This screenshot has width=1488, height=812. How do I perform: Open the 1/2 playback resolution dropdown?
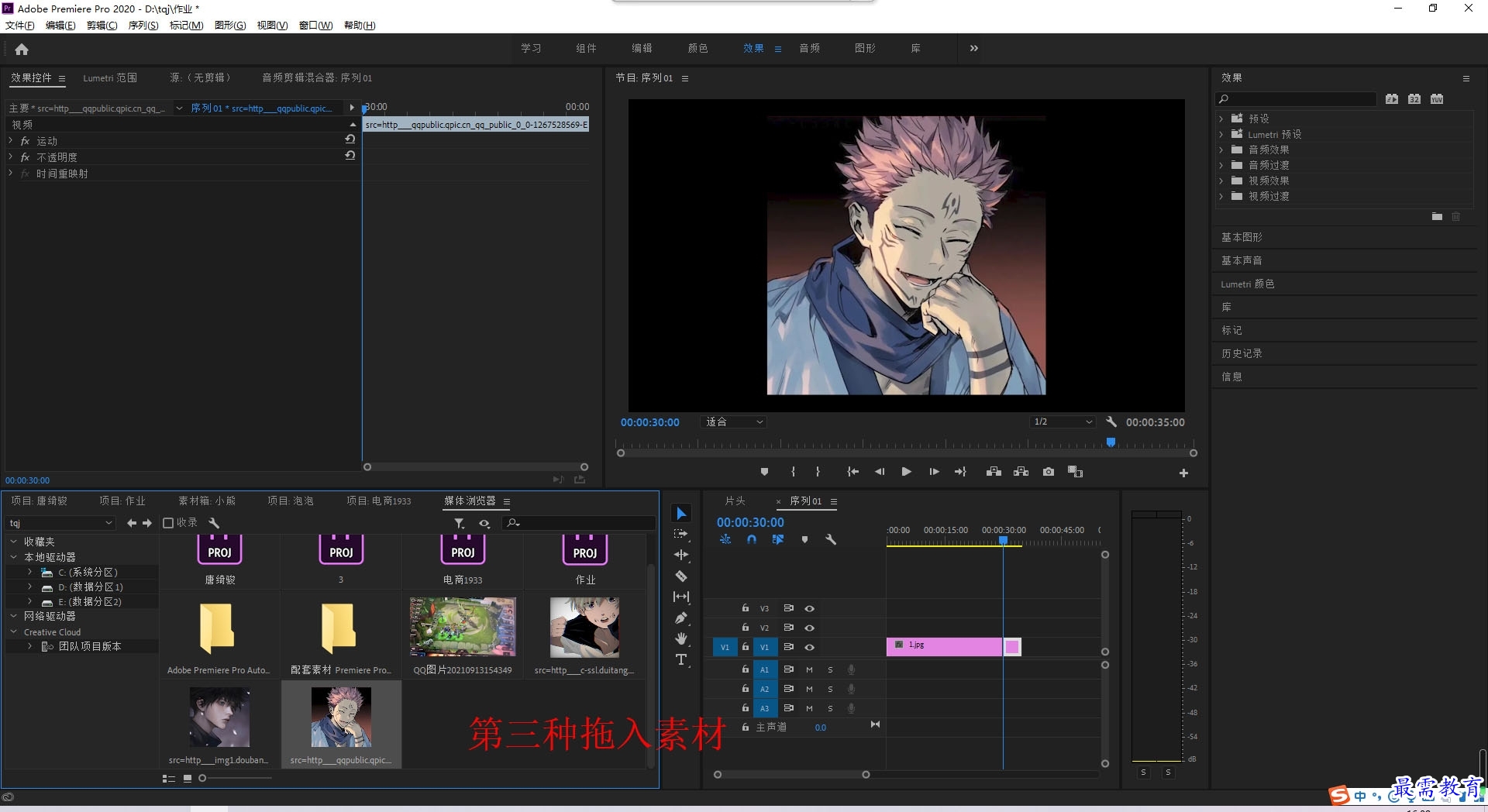point(1063,421)
